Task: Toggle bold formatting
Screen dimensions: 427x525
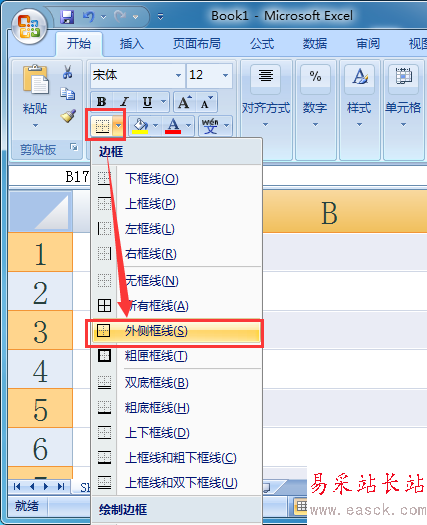Action: (101, 101)
